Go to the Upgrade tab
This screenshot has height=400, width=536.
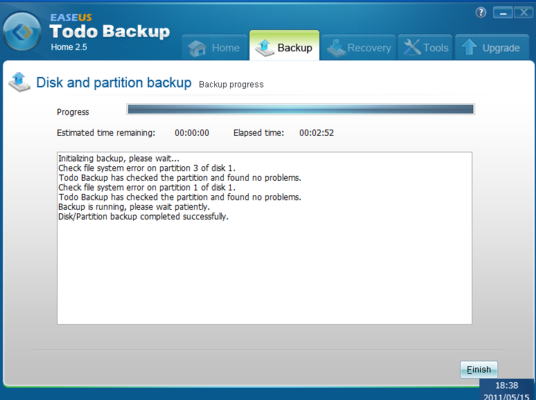pyautogui.click(x=492, y=48)
